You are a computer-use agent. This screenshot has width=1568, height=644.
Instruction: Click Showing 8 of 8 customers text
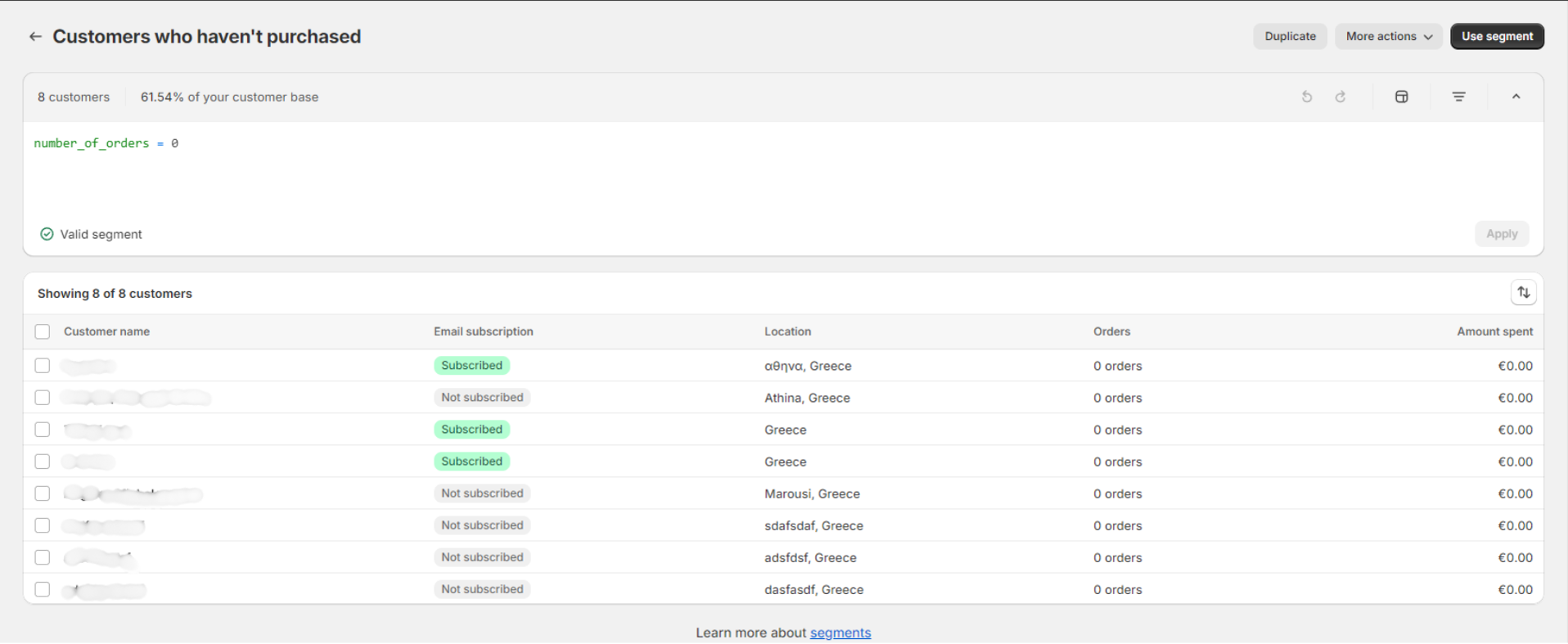coord(115,294)
